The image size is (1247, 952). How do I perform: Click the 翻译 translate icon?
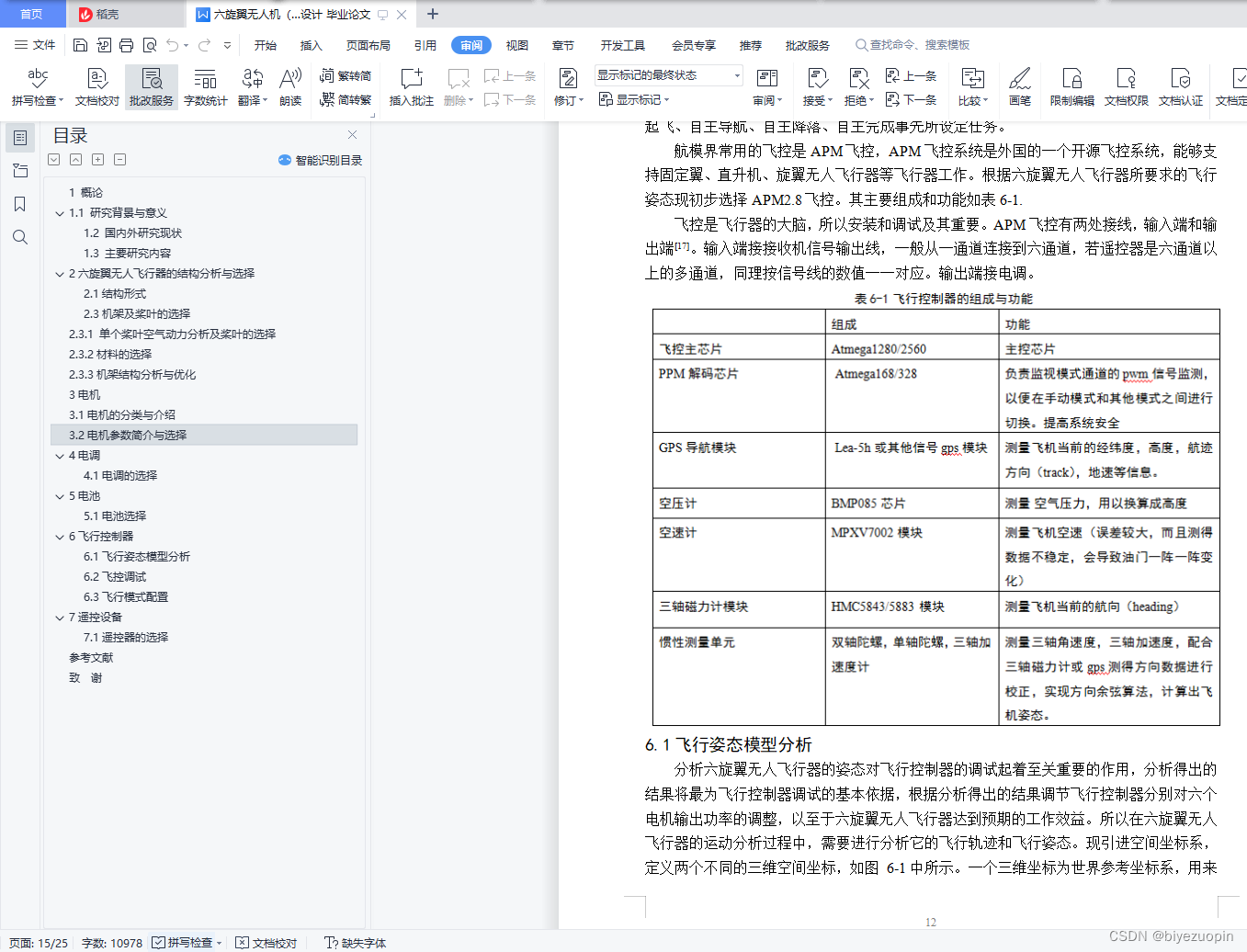click(253, 79)
